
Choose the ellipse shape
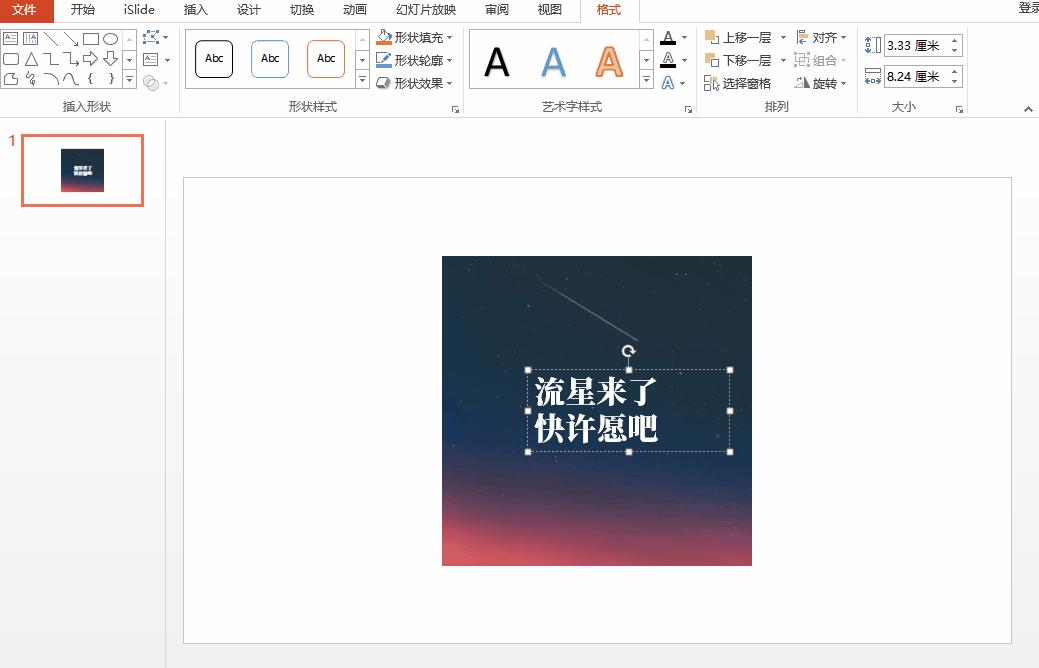[111, 38]
